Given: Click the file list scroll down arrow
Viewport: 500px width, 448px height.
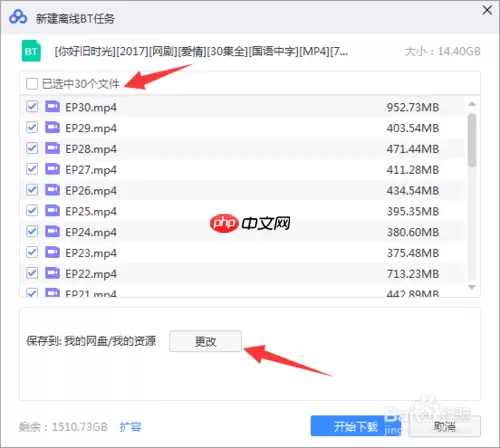Looking at the screenshot, I should (x=472, y=287).
